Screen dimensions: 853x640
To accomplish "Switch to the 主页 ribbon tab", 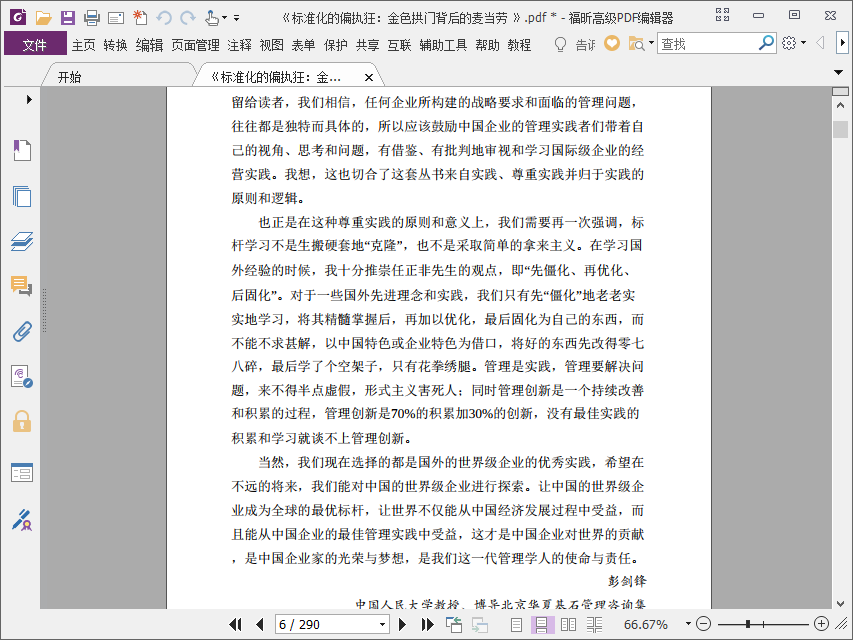I will [84, 45].
